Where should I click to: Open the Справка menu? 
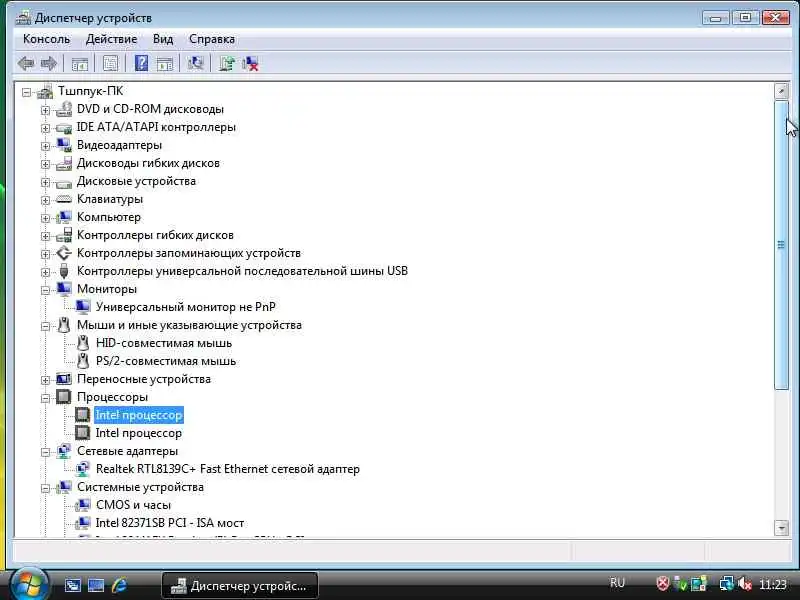(x=212, y=39)
